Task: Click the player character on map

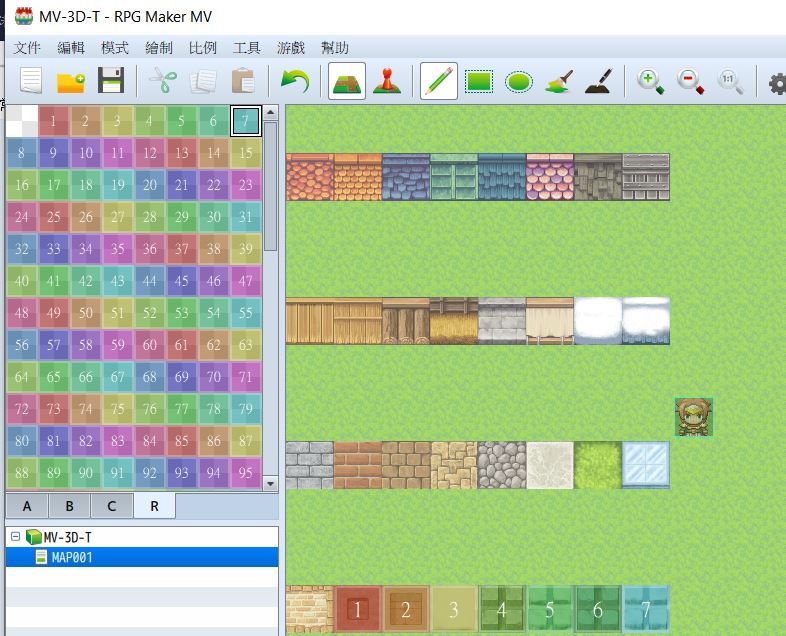Action: [694, 417]
